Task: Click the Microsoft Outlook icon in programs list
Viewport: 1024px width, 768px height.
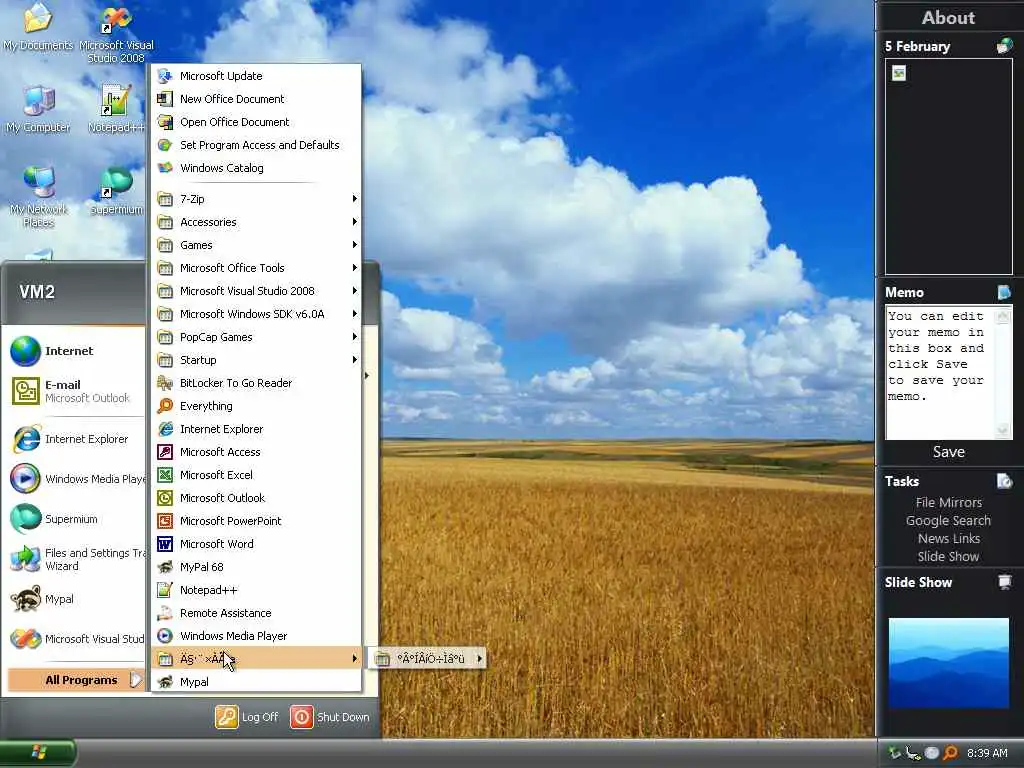Action: [165, 498]
